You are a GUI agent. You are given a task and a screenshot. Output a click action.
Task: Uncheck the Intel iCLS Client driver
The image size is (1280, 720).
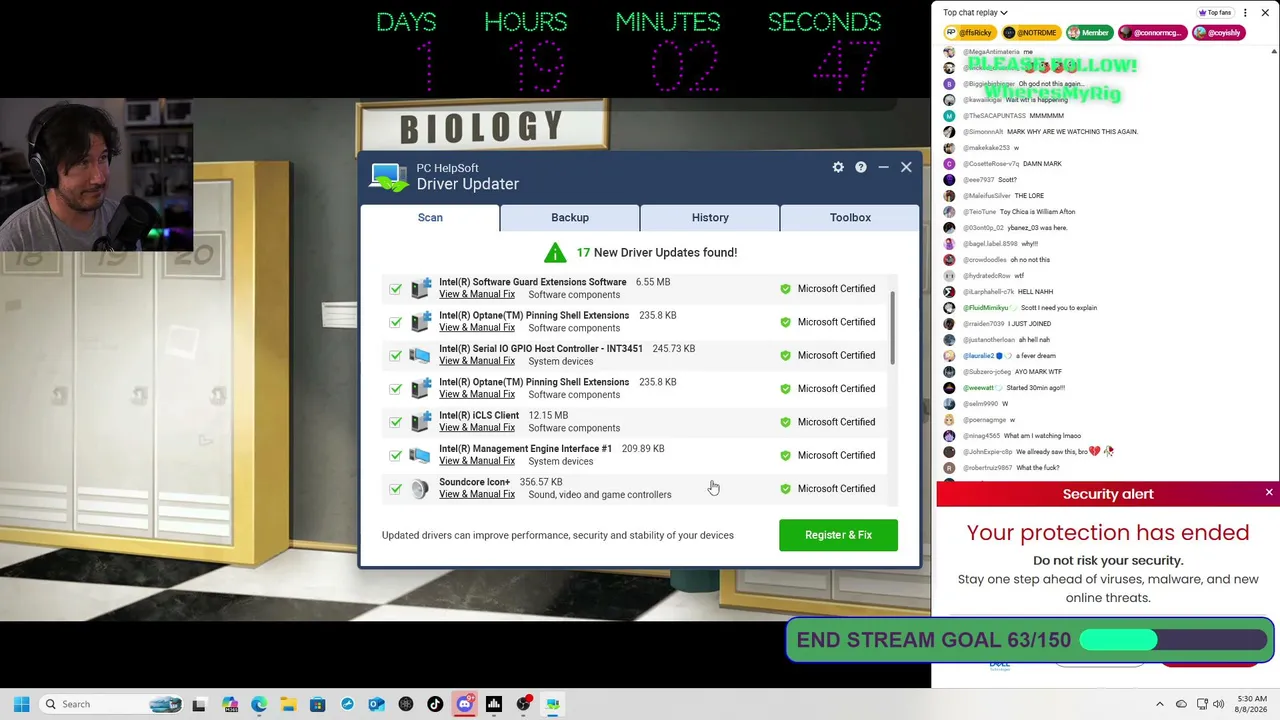click(x=396, y=422)
